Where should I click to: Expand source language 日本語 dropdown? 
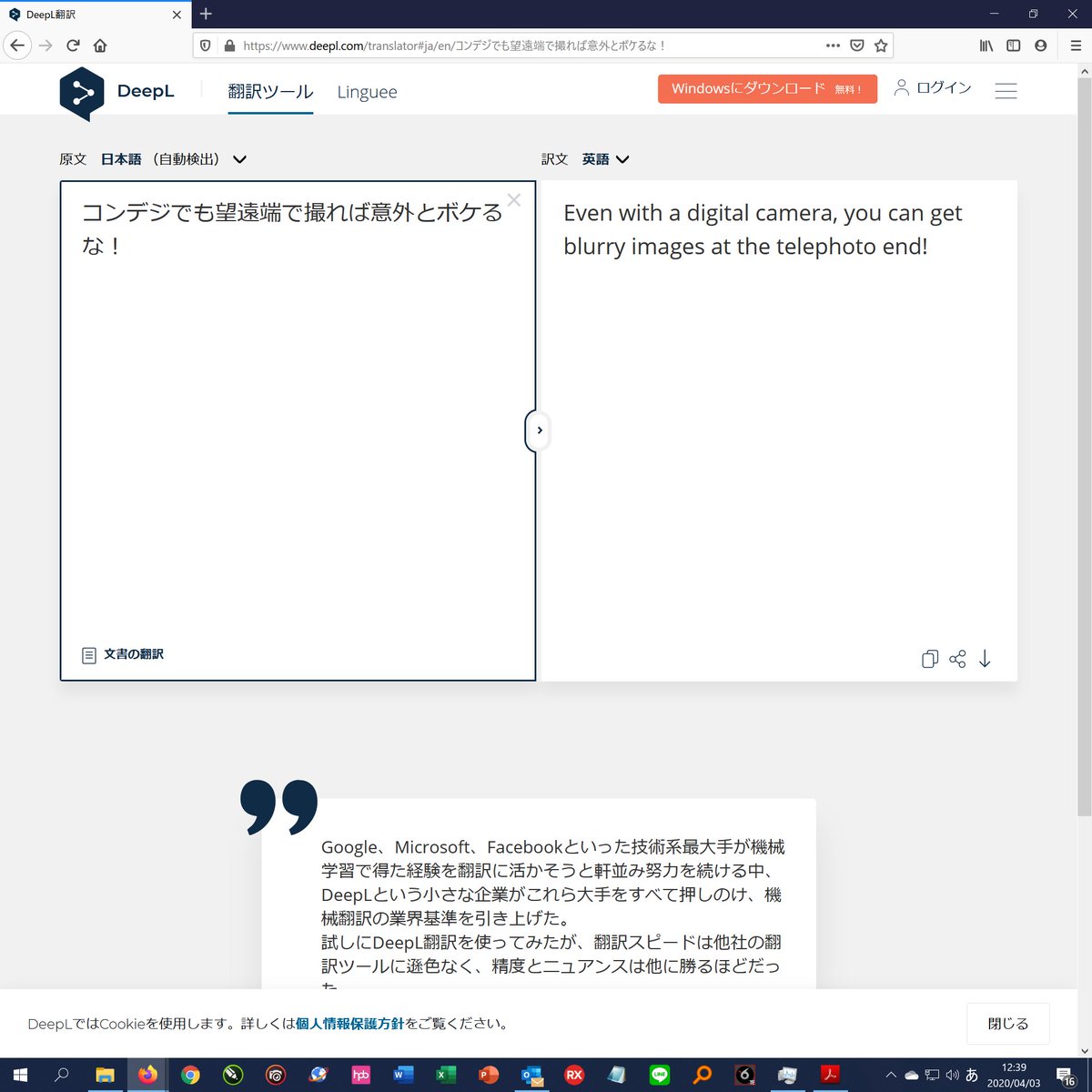point(173,159)
